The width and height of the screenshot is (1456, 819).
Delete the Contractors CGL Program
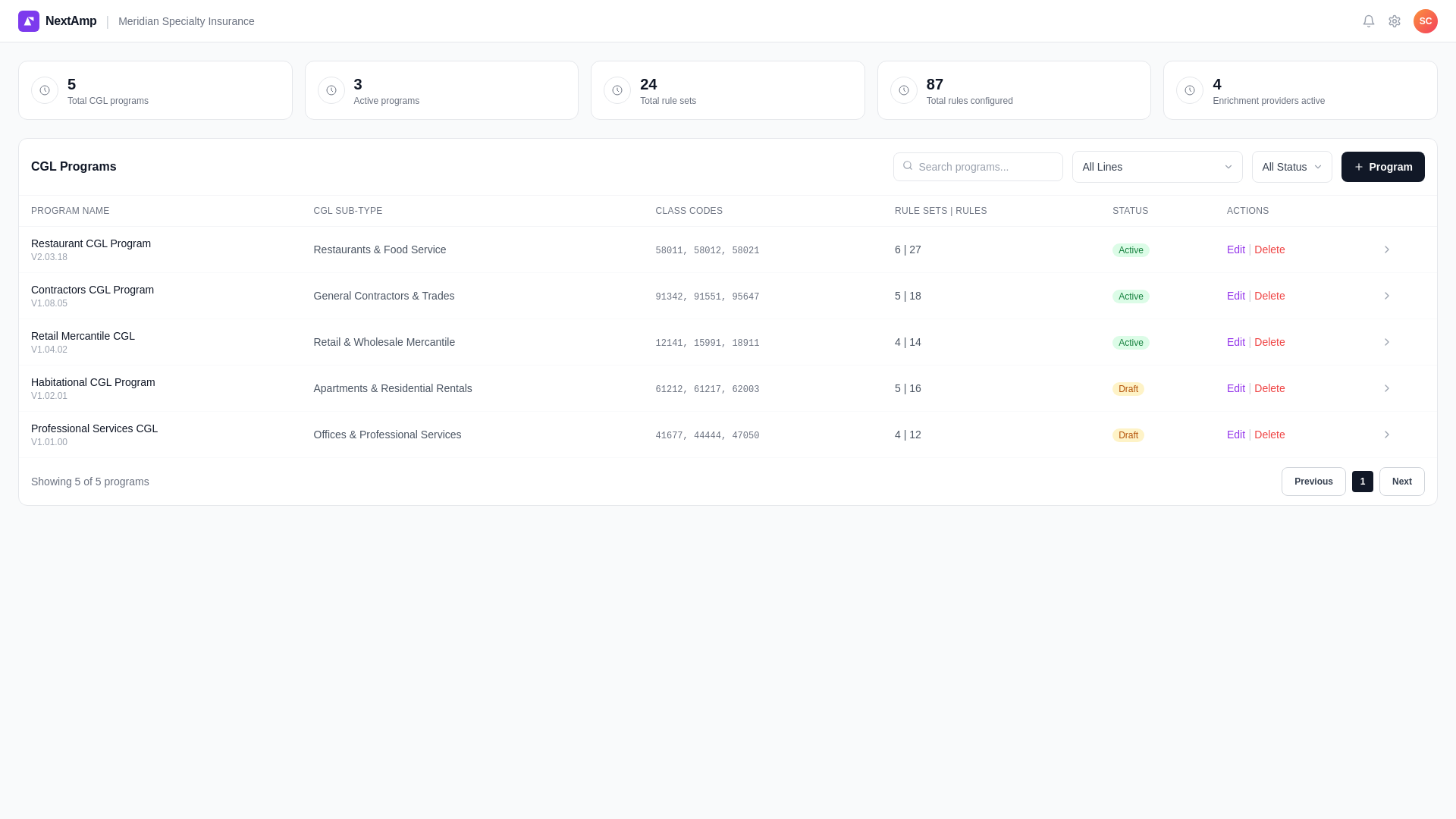point(1269,296)
